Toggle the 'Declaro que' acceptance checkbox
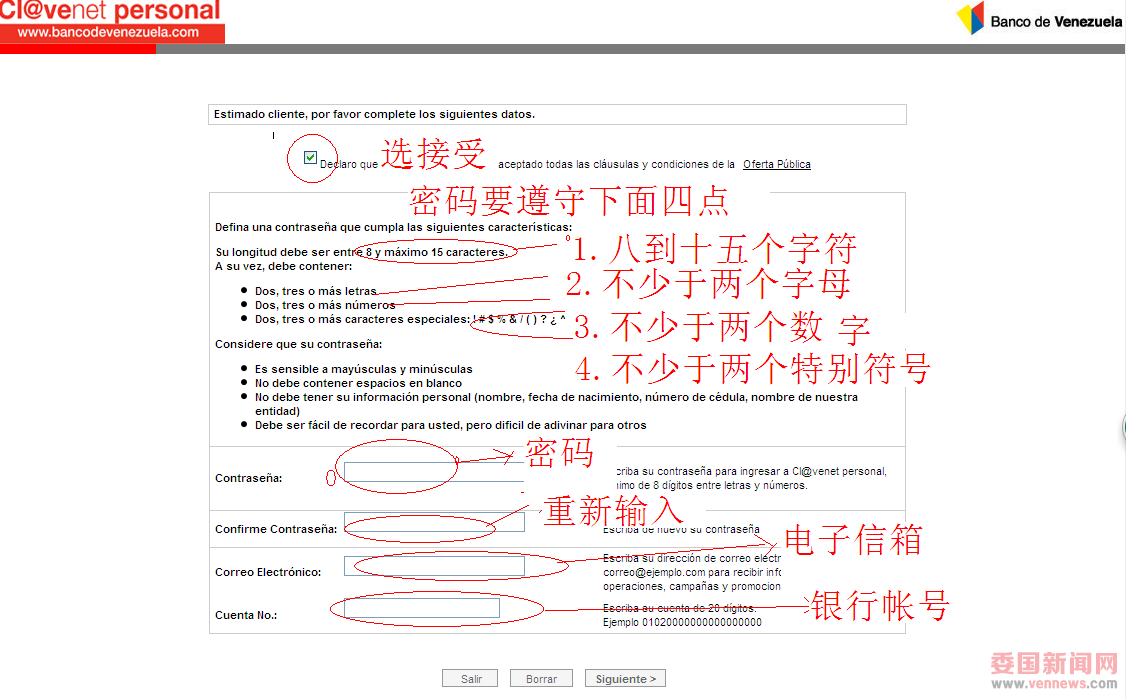Image resolution: width=1126 pixels, height=699 pixels. pos(310,157)
